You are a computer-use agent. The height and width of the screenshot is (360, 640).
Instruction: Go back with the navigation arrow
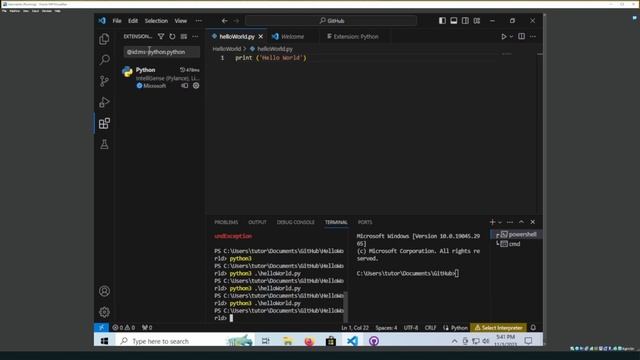tap(224, 20)
